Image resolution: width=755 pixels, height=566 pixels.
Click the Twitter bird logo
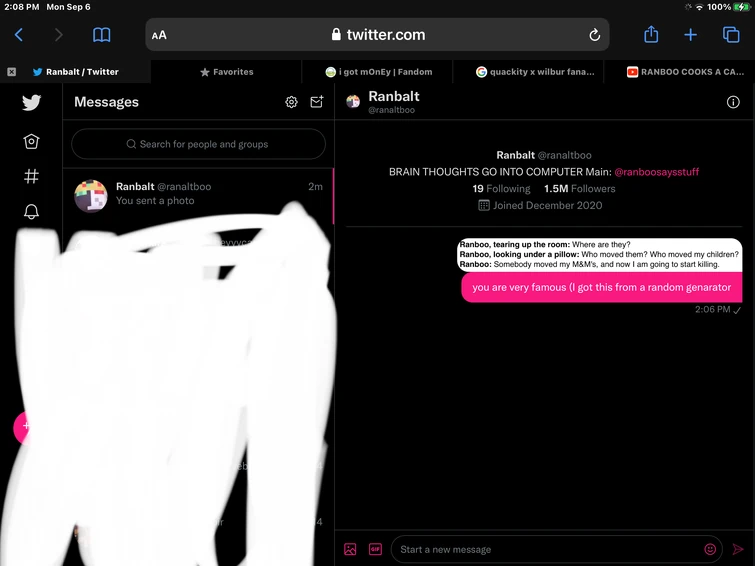tap(31, 102)
